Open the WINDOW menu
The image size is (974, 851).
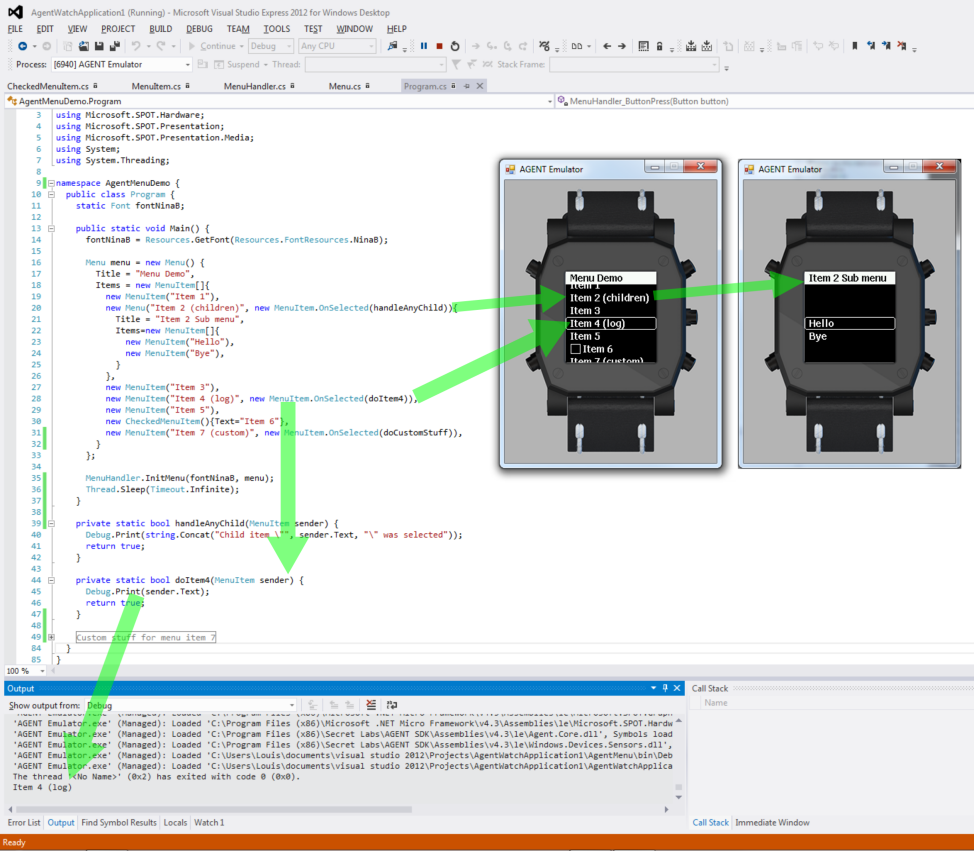pos(355,29)
